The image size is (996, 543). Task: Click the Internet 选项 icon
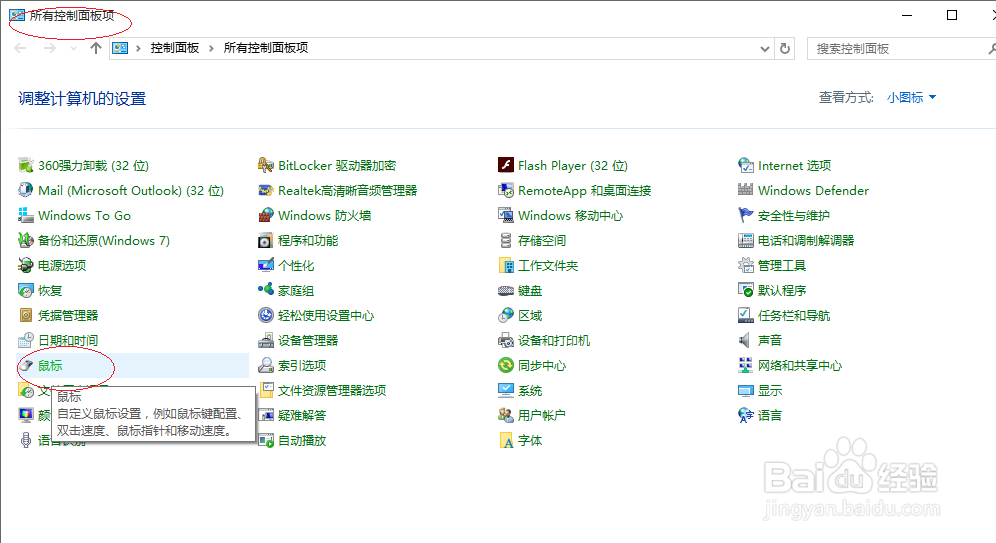[746, 166]
